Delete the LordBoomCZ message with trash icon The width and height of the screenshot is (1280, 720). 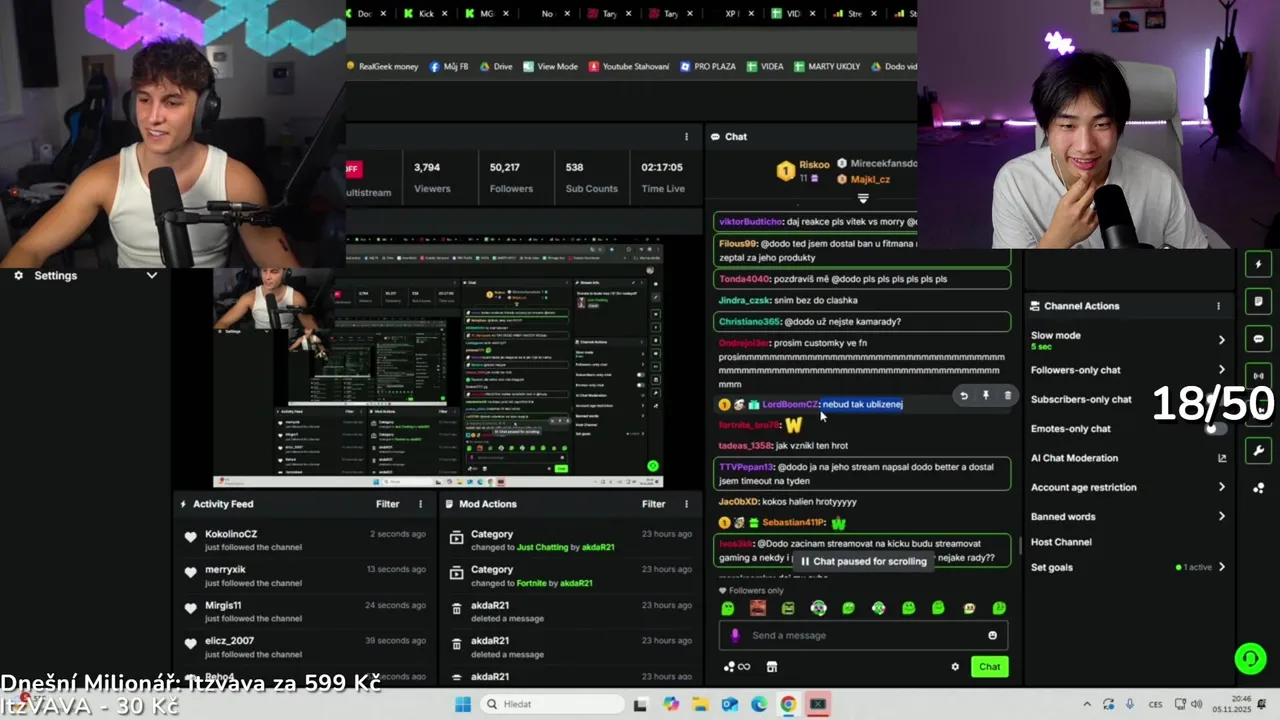click(x=1007, y=396)
